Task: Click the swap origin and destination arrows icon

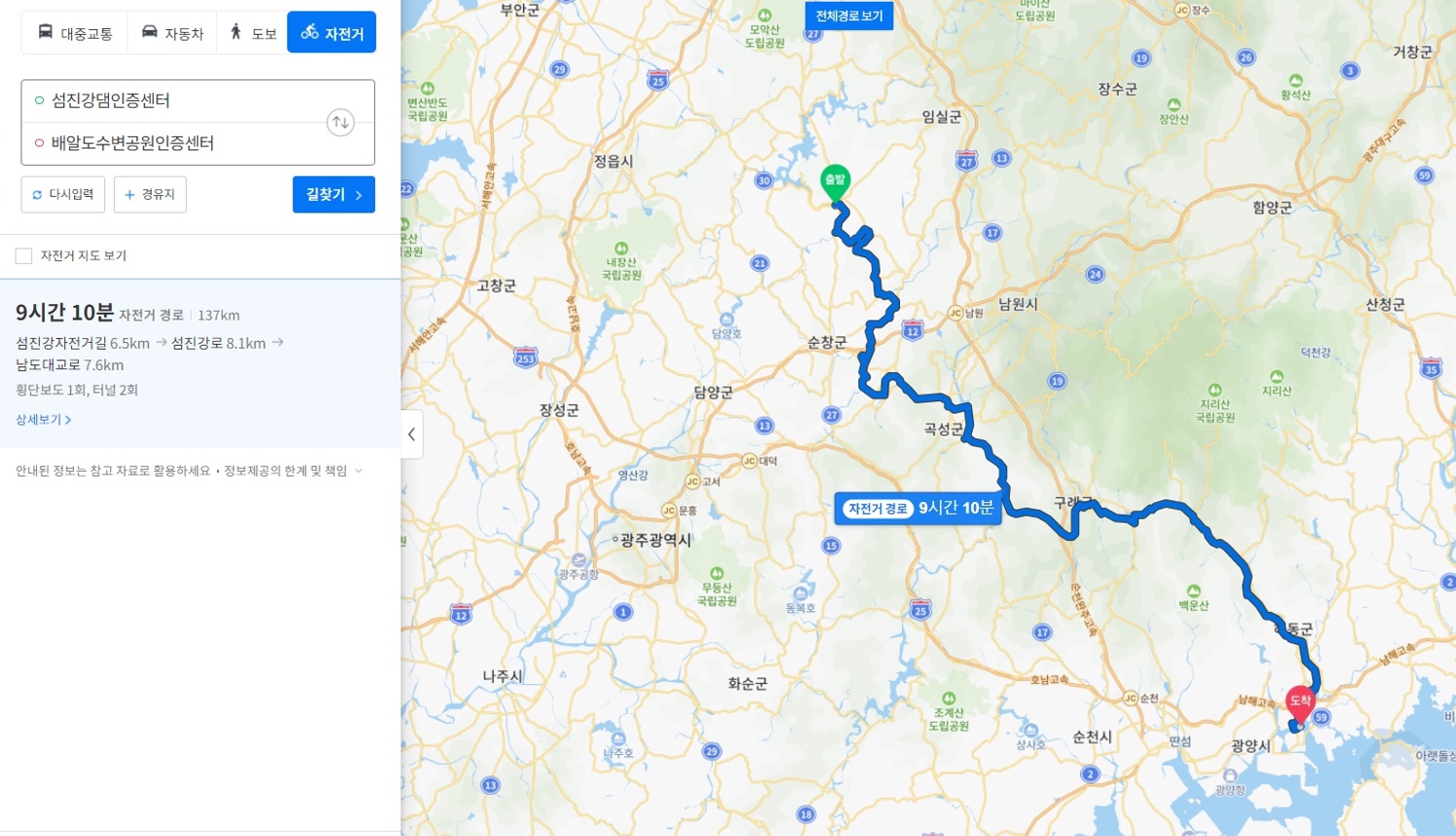Action: click(x=340, y=123)
